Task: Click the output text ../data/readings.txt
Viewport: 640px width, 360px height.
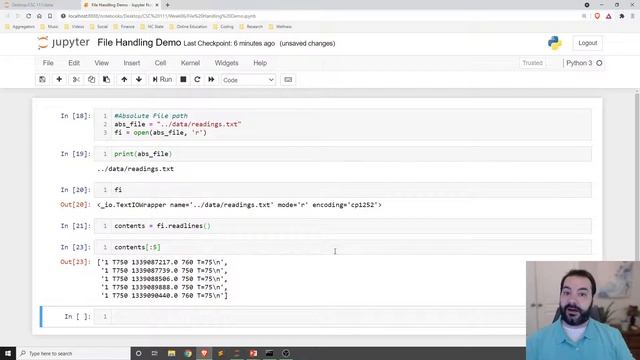Action: coord(135,169)
